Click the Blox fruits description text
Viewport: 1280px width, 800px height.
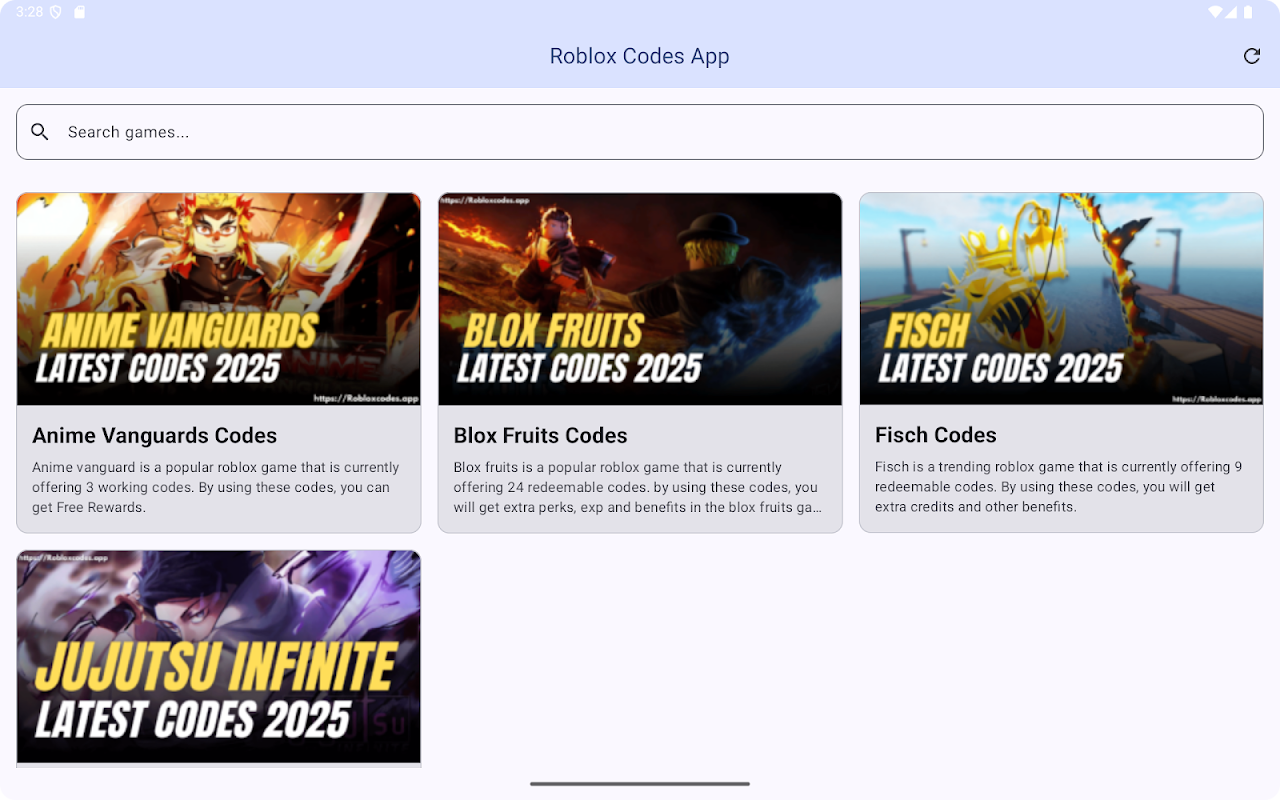point(638,487)
